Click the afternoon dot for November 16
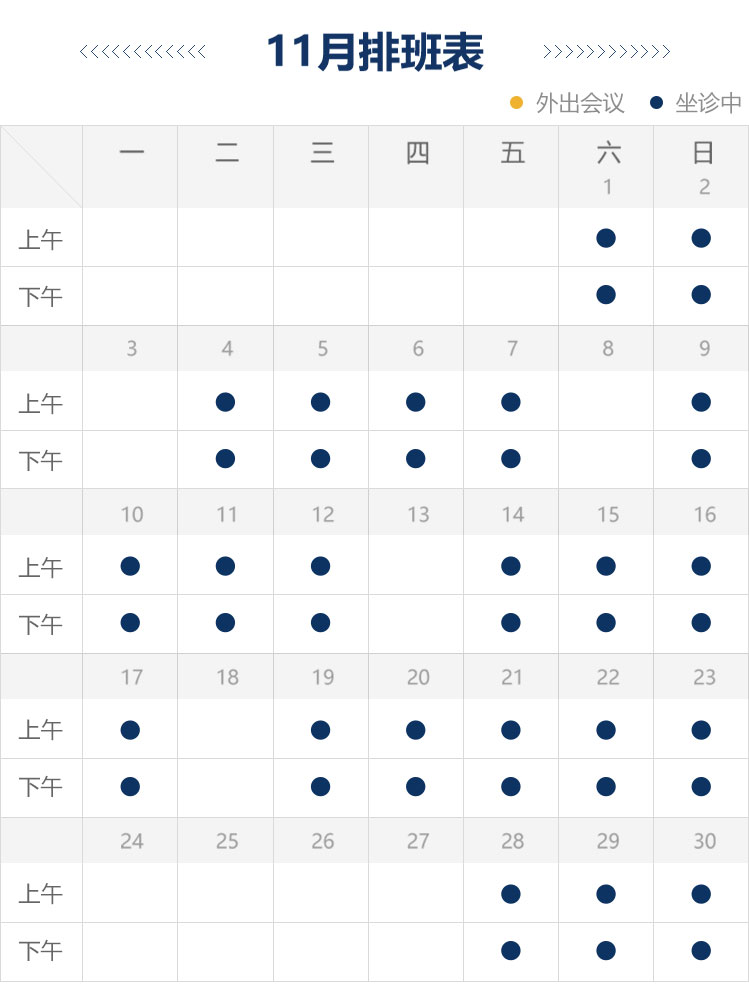Image resolution: width=749 pixels, height=1000 pixels. tap(701, 623)
